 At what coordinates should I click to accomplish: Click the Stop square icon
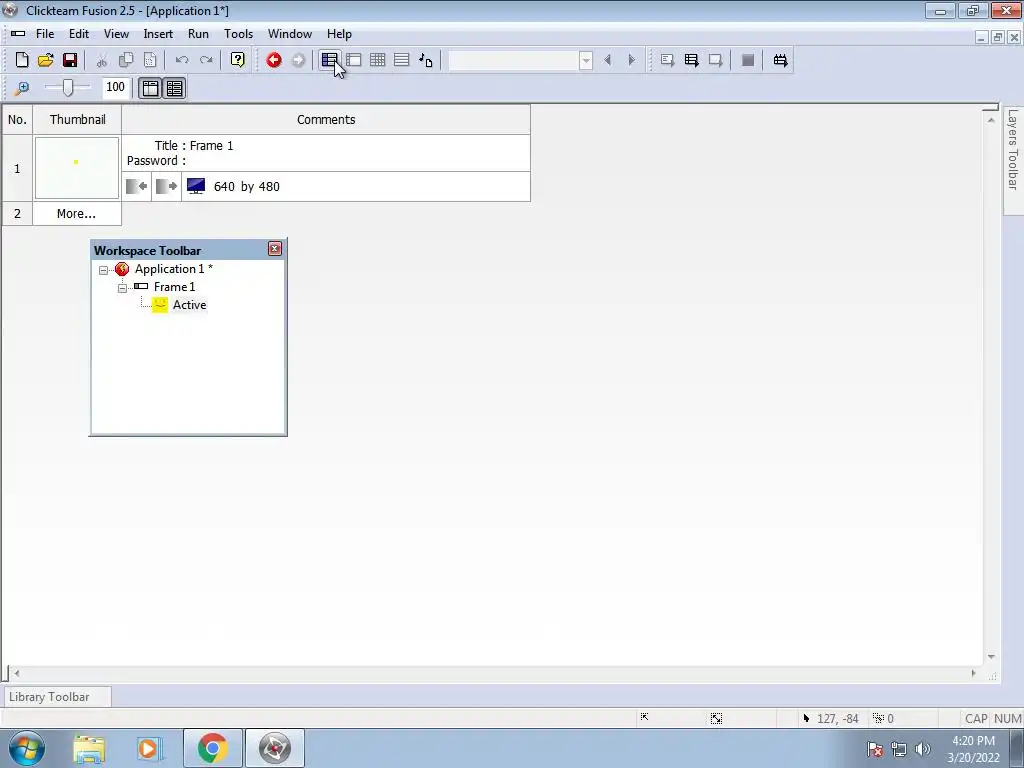748,60
